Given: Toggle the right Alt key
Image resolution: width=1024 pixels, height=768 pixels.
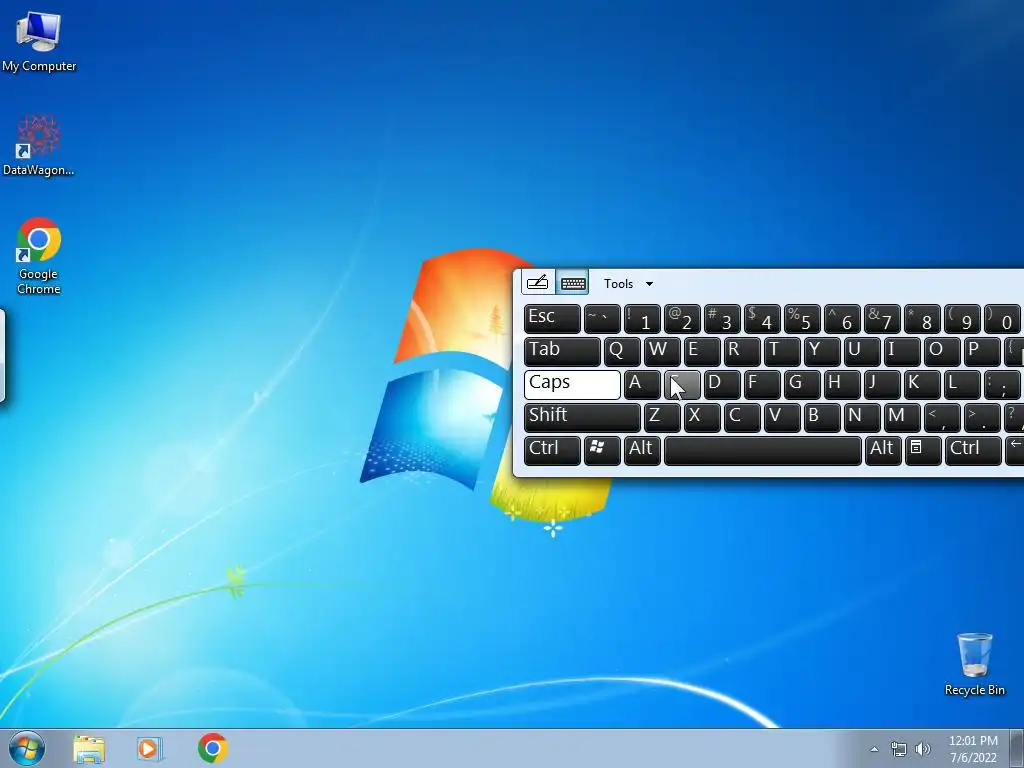Looking at the screenshot, I should click(882, 451).
